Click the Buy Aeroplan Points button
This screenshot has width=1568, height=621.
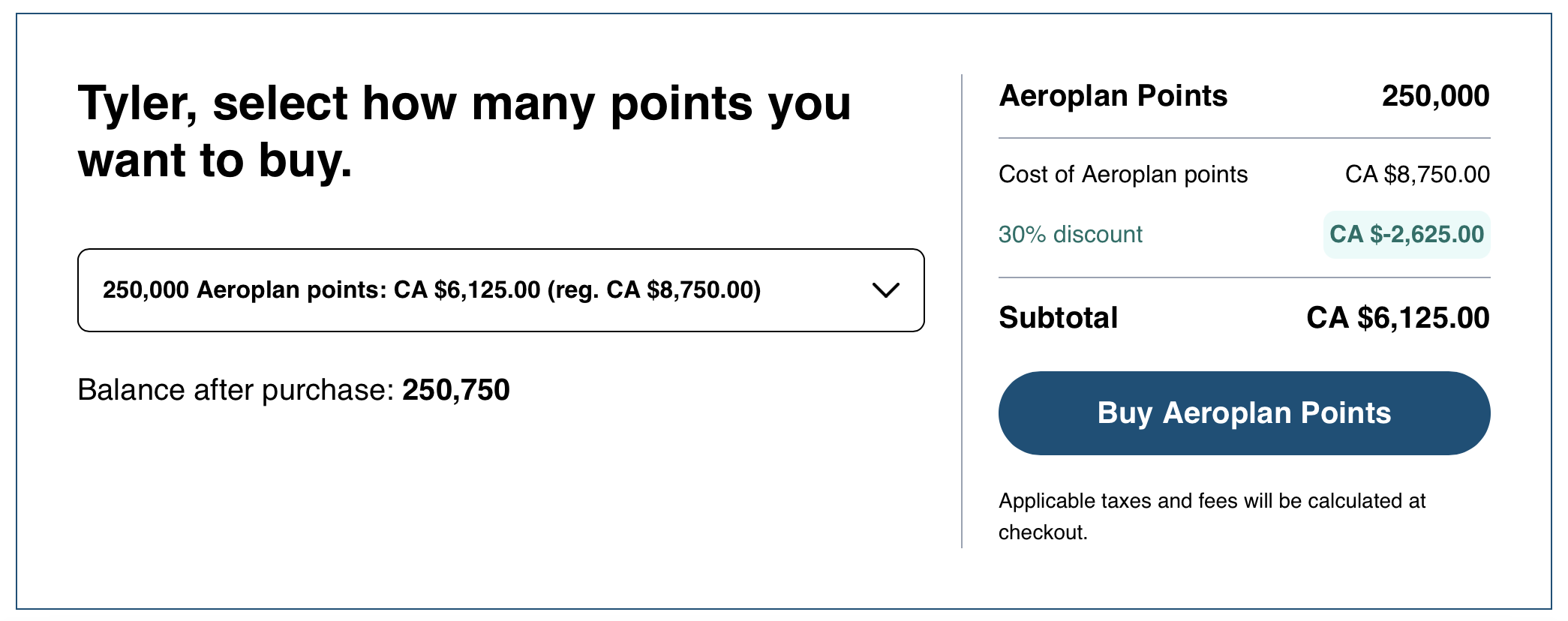[x=1243, y=412]
